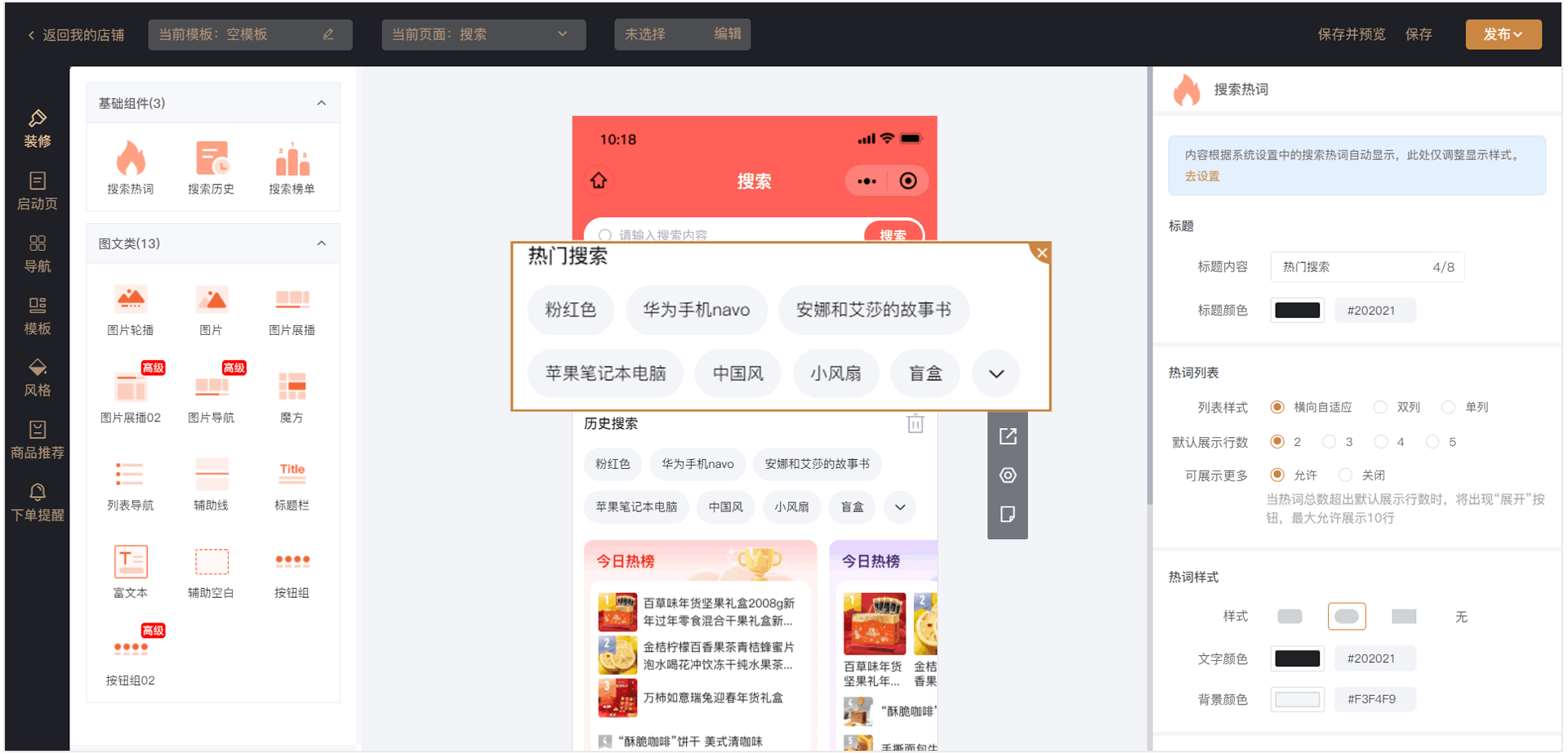The width and height of the screenshot is (1568, 754).
Task: Select the 搜索热词 flame component icon
Action: point(131,159)
